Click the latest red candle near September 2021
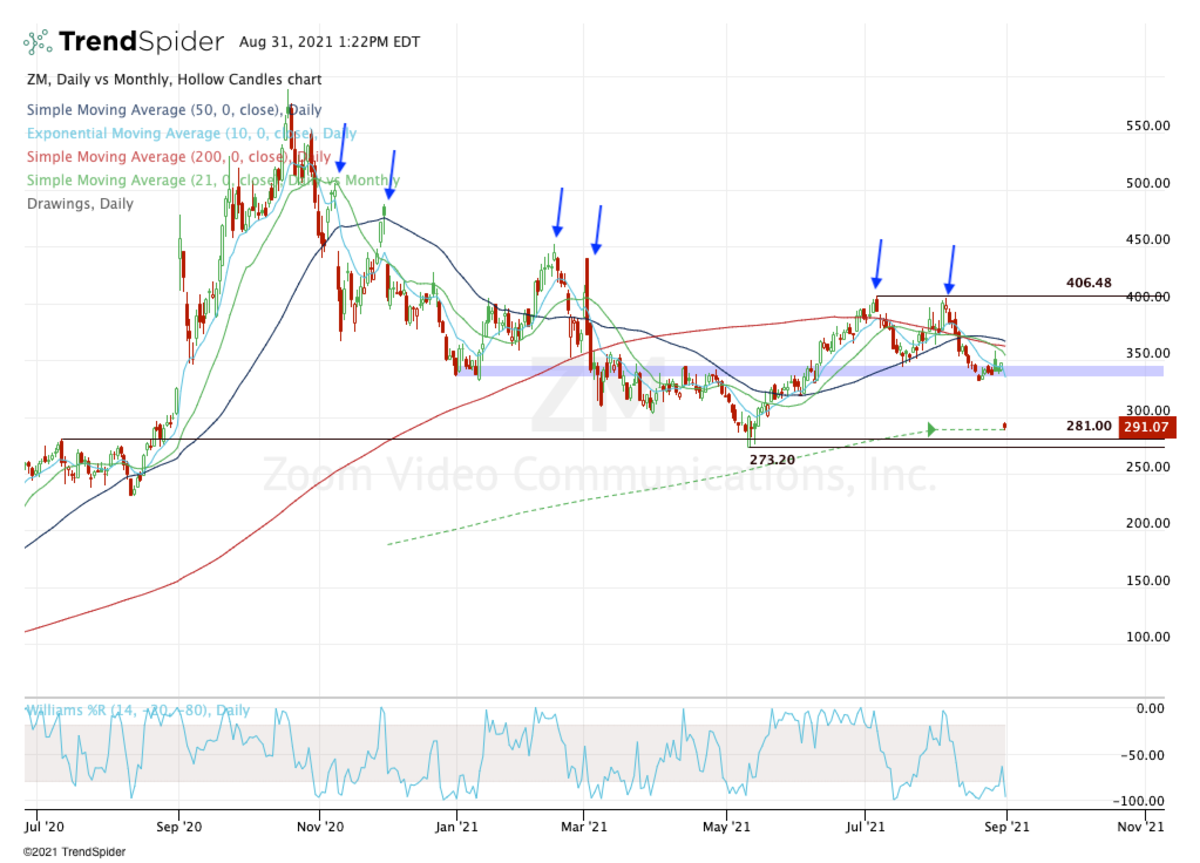The image size is (1200, 863). [1004, 427]
